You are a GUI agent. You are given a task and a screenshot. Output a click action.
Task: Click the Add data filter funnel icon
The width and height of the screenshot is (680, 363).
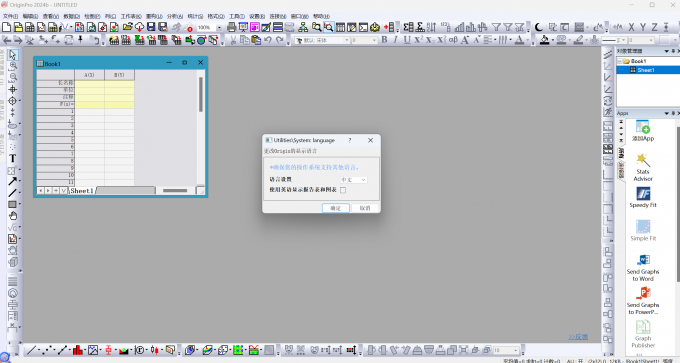(497, 27)
